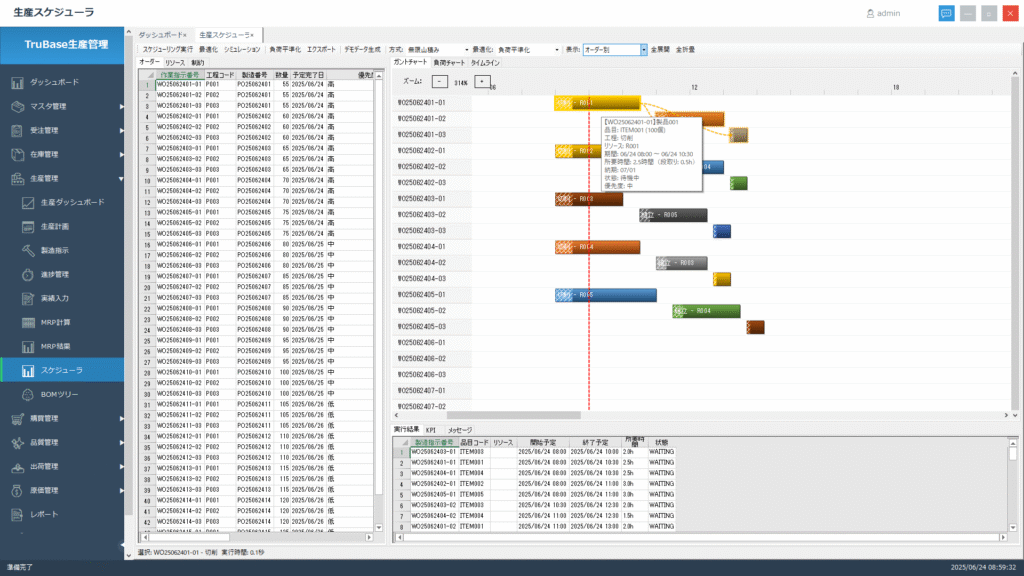Click the 生産管理 factory icon

coord(18,178)
